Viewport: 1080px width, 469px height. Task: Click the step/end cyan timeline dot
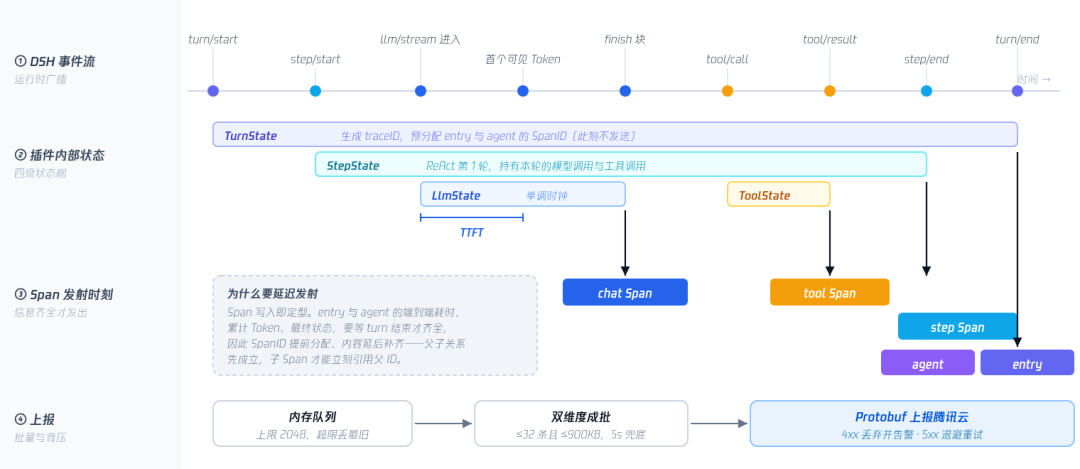[926, 91]
